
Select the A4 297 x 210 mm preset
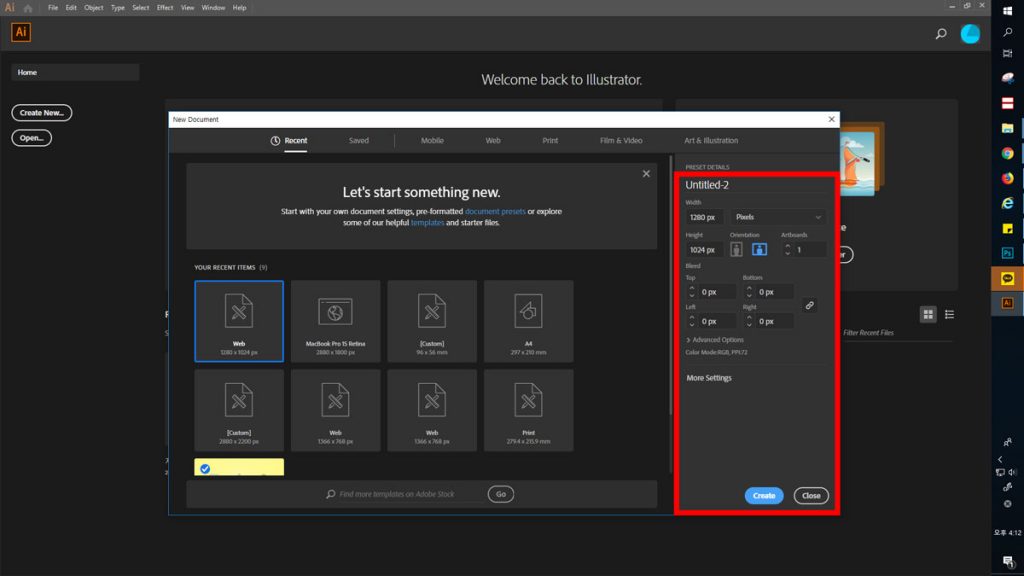(528, 321)
